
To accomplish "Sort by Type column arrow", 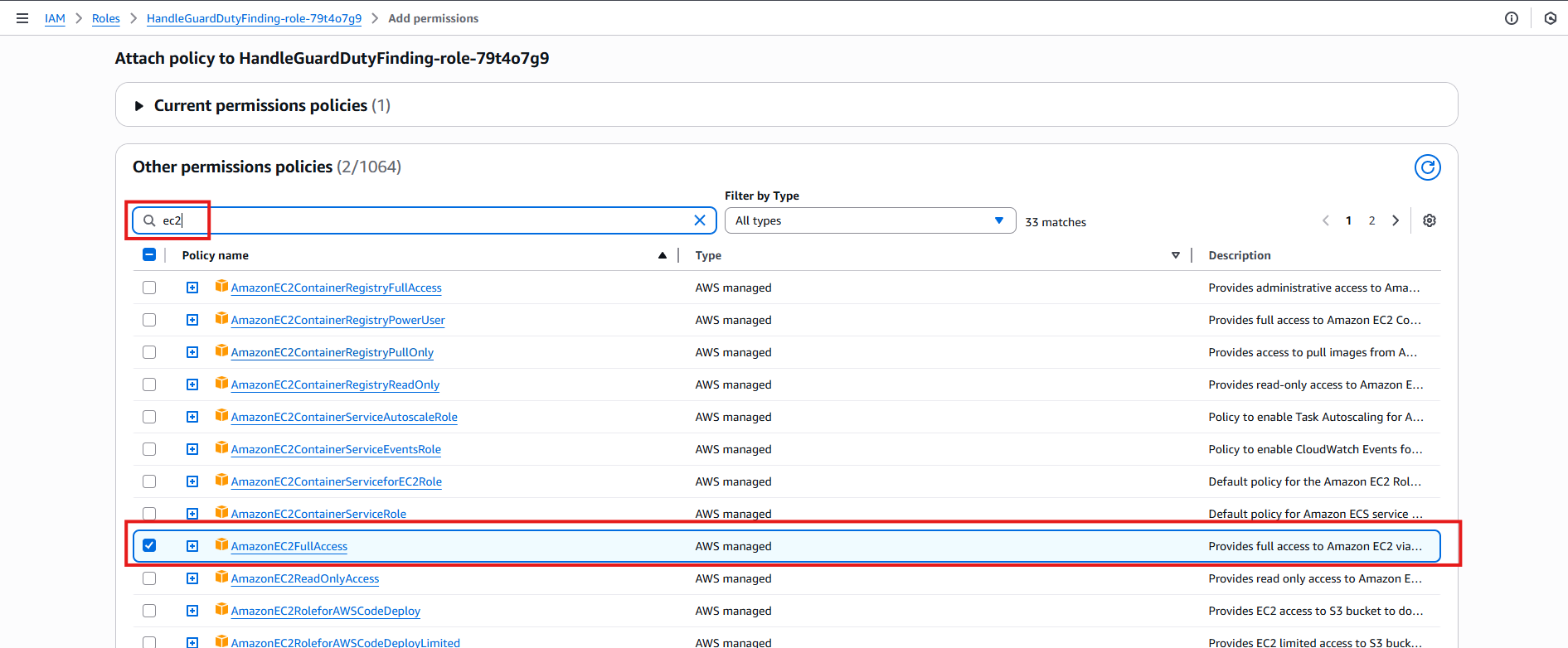I will point(1176,255).
